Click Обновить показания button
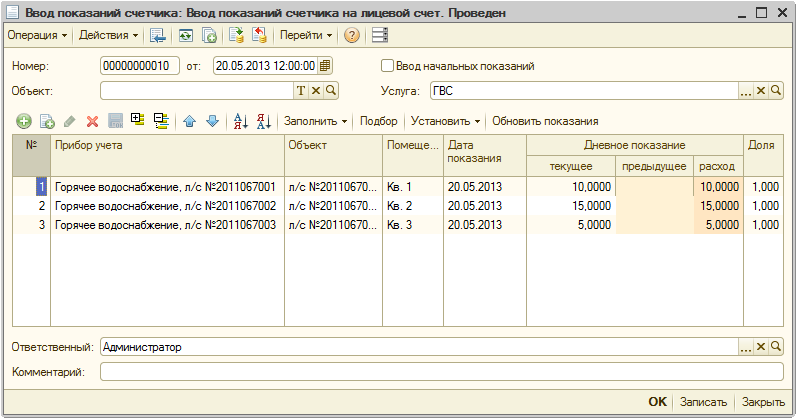Viewport: 796px width, 418px height. (x=545, y=121)
